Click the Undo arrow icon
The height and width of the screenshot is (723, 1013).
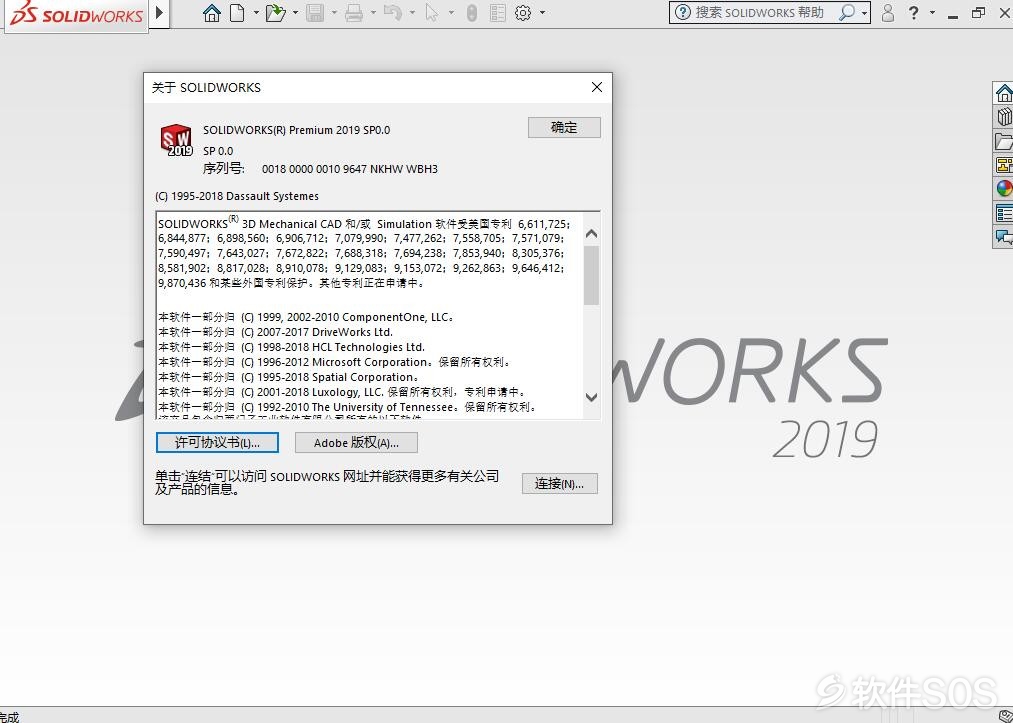[392, 12]
